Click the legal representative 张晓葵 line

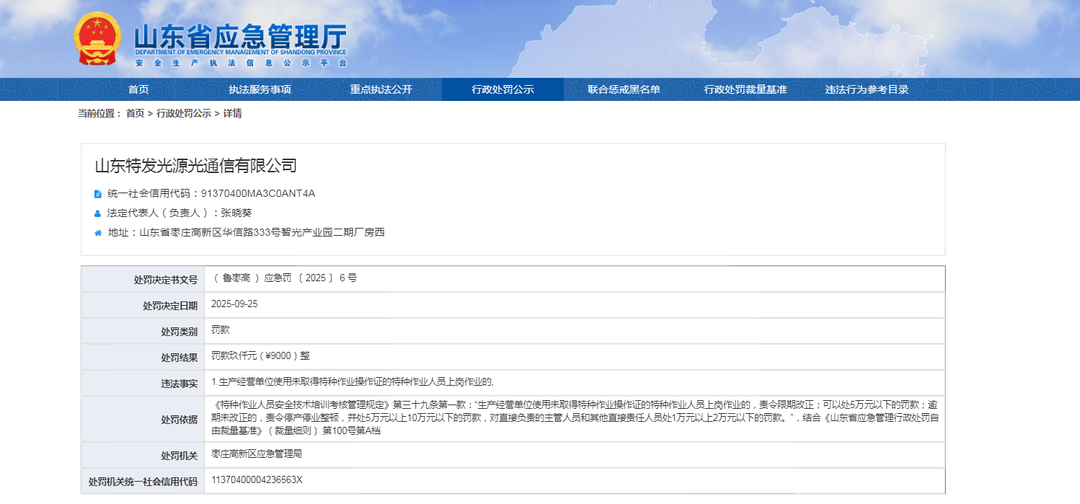point(179,213)
